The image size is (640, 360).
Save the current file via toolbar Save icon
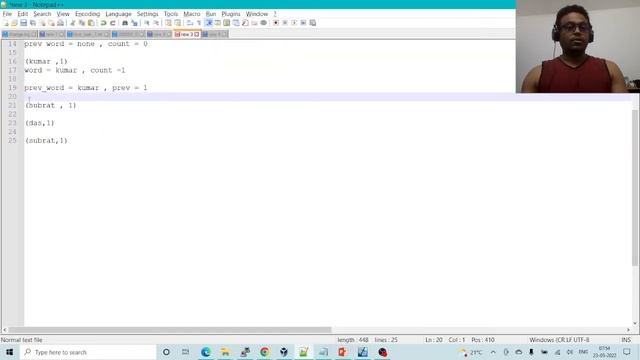click(x=24, y=23)
